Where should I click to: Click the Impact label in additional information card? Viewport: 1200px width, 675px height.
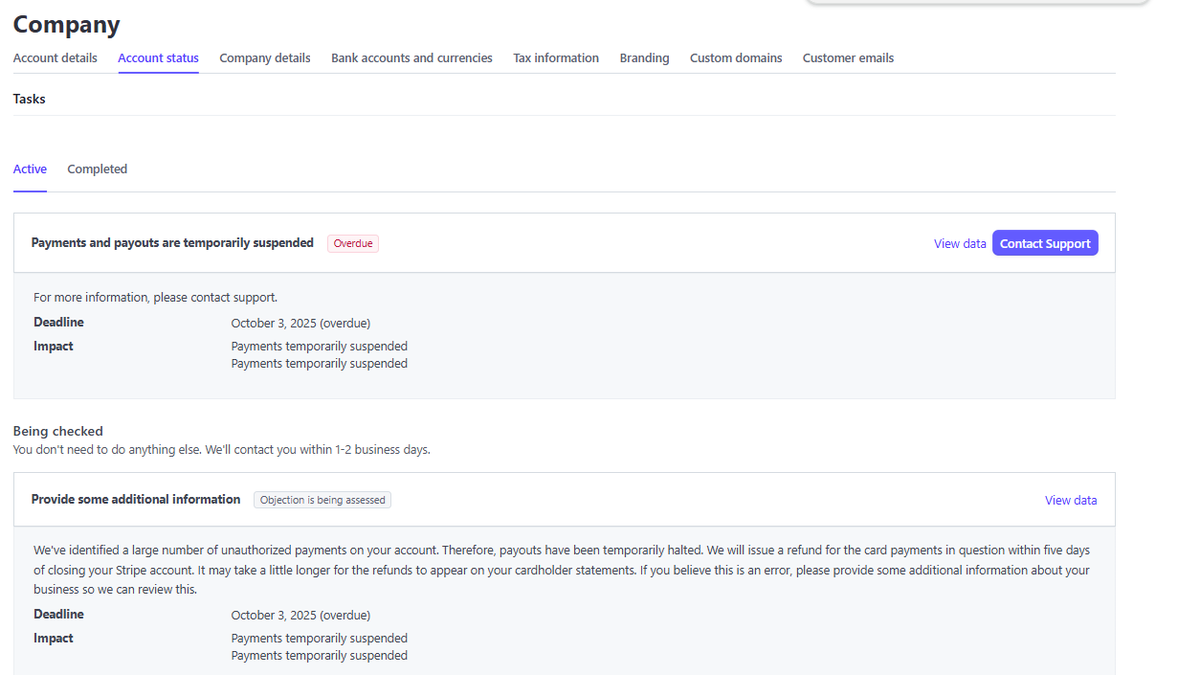click(53, 638)
